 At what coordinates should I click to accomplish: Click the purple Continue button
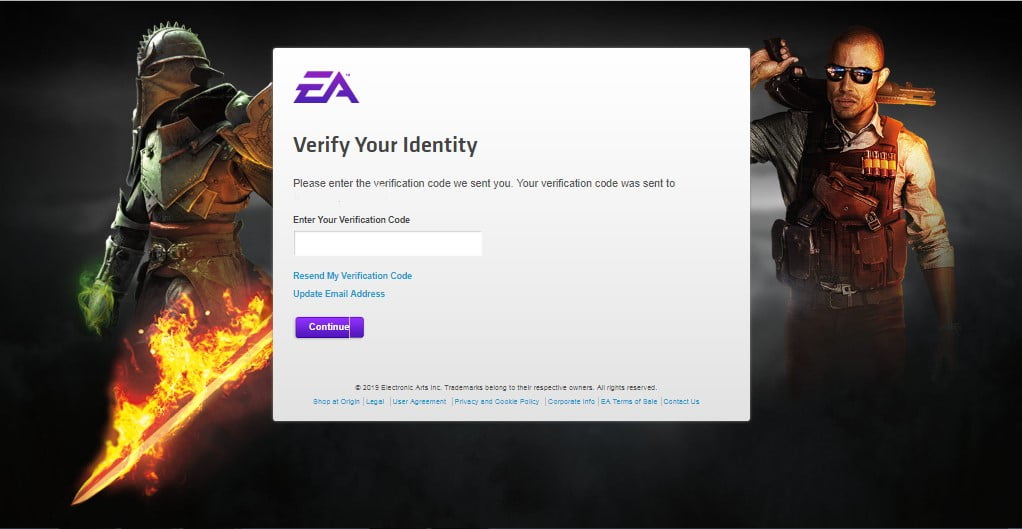point(329,327)
